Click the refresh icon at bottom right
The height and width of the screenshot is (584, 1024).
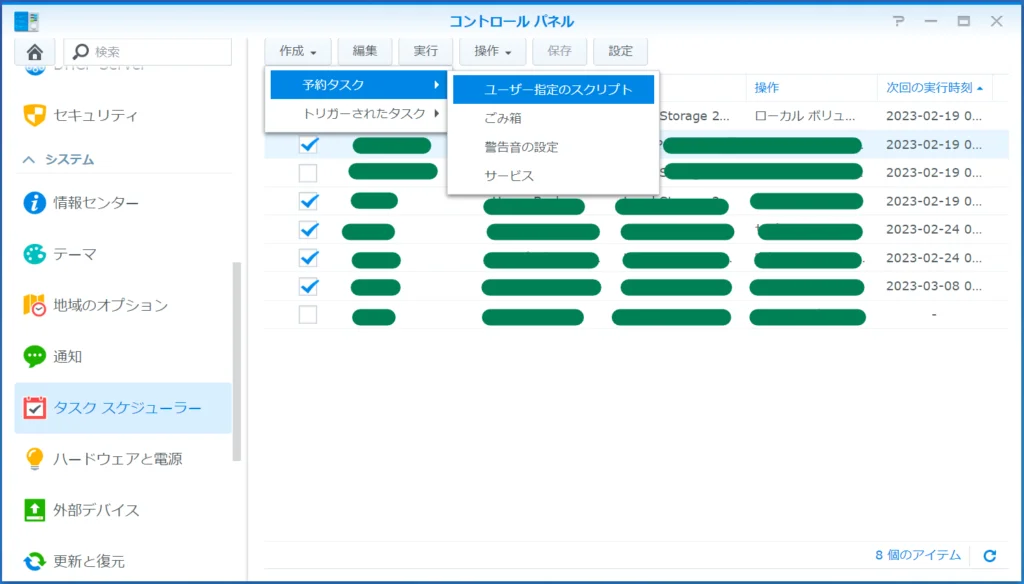click(x=990, y=555)
